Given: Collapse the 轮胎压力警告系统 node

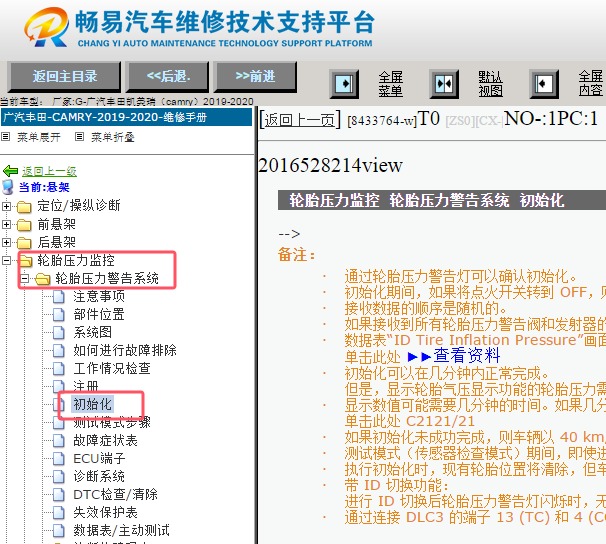Looking at the screenshot, I should coord(24,278).
